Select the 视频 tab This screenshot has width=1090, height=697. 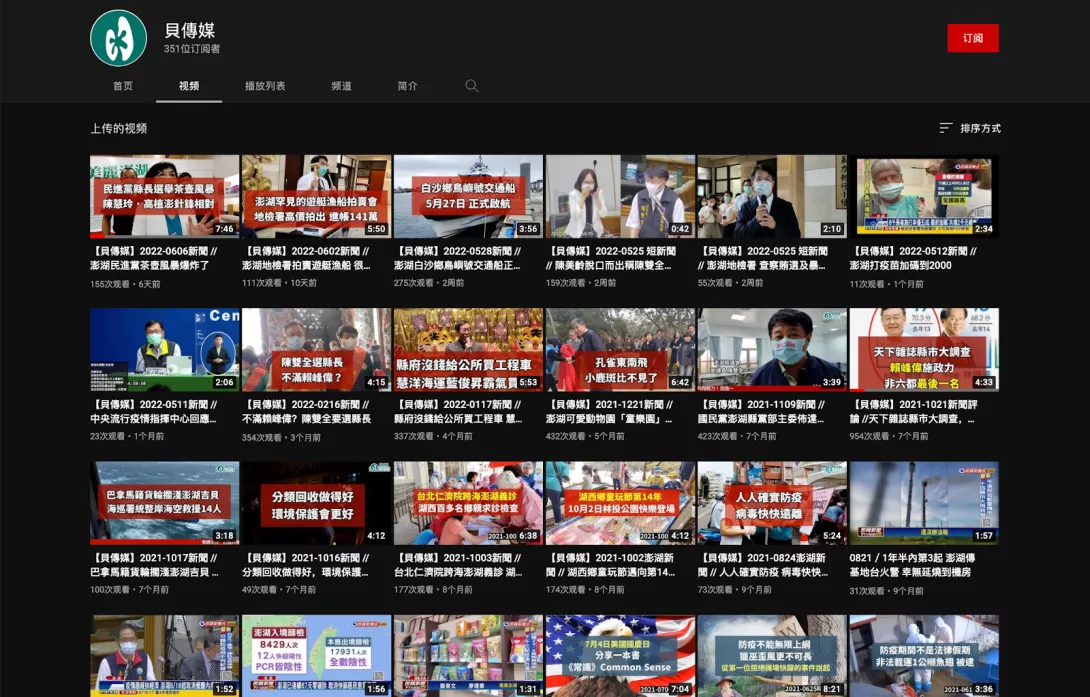(189, 86)
